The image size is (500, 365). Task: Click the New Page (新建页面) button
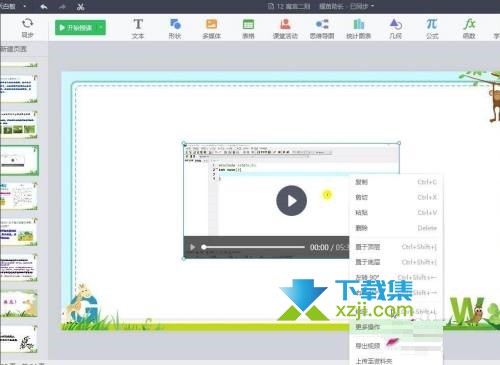[x=13, y=49]
